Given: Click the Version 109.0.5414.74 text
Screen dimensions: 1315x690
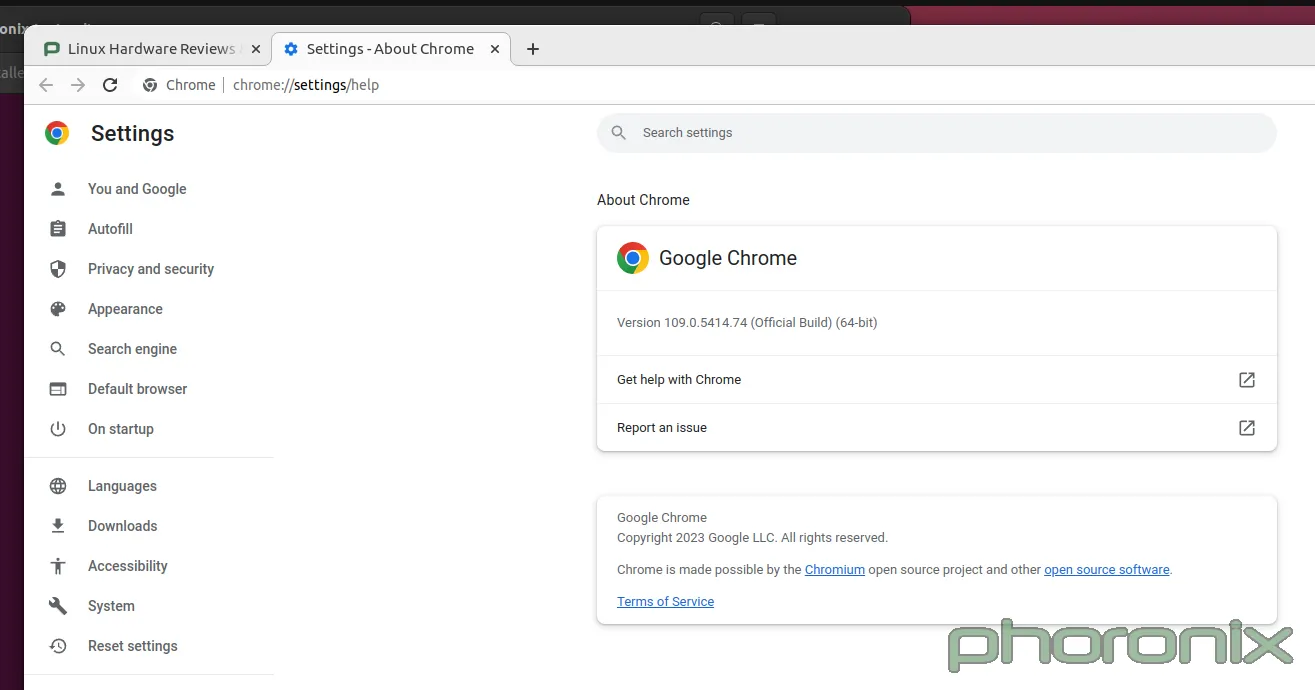Looking at the screenshot, I should click(x=747, y=323).
